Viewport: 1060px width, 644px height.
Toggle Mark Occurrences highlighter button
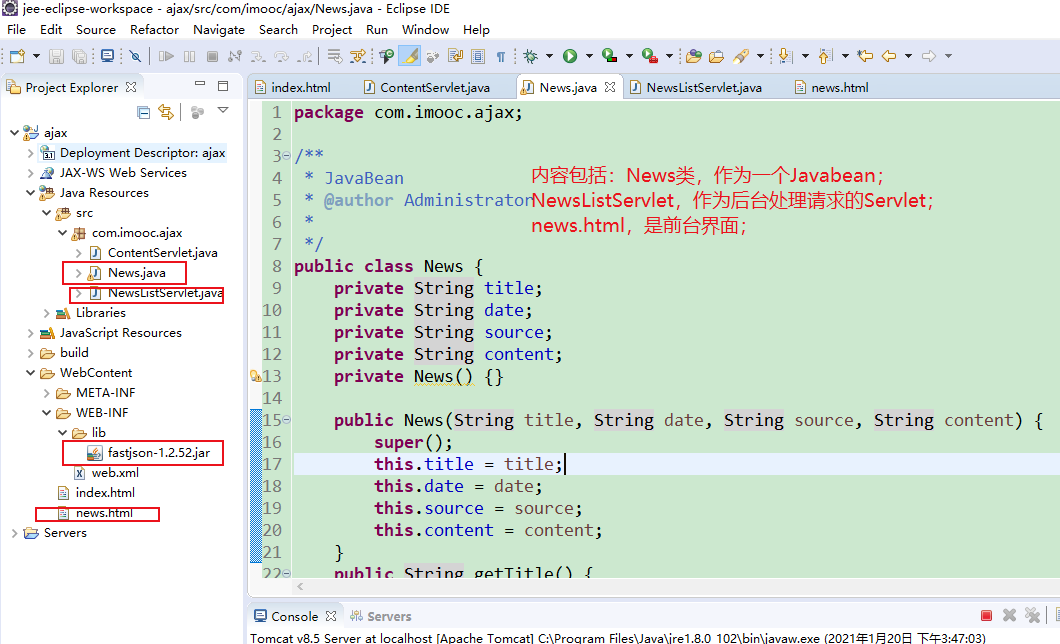410,56
